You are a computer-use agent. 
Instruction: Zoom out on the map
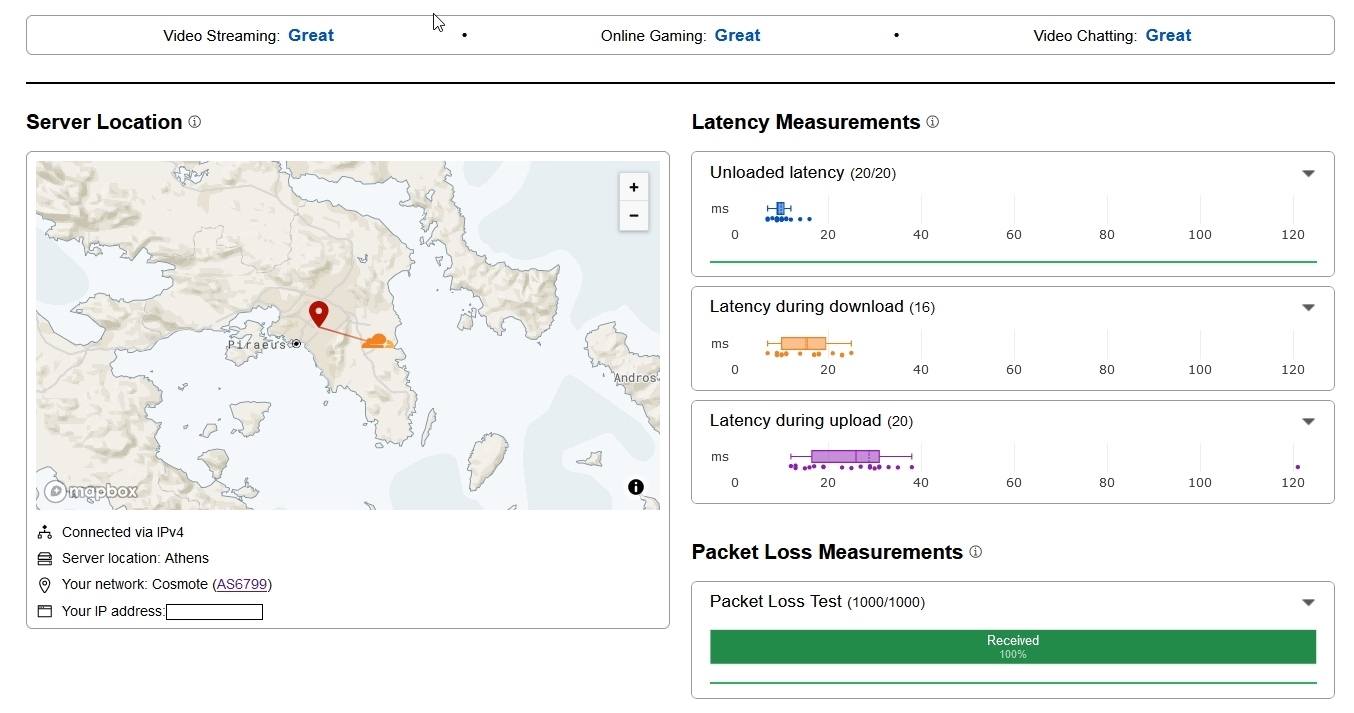[x=634, y=216]
